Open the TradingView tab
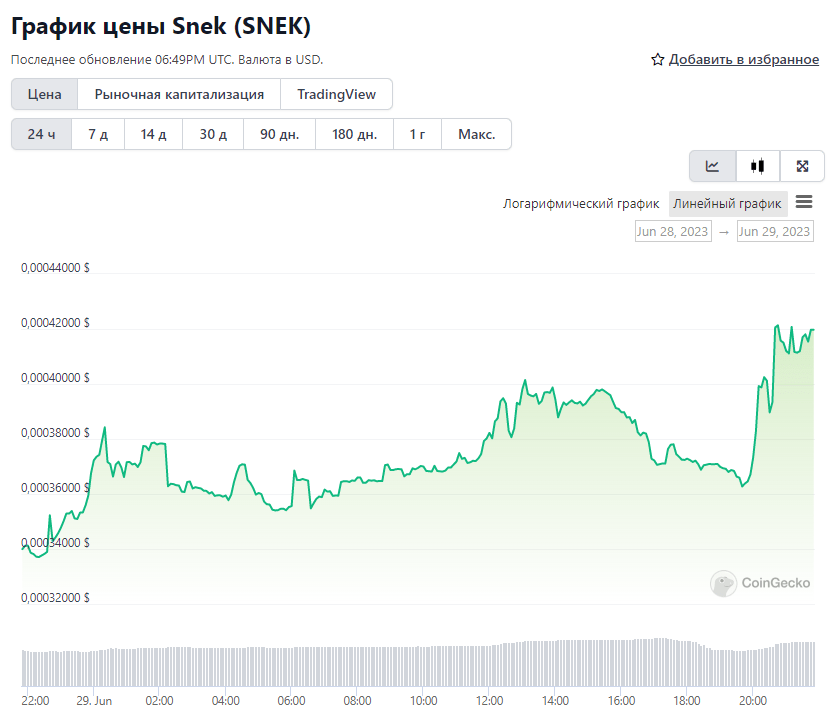This screenshot has width=838, height=727. (336, 94)
